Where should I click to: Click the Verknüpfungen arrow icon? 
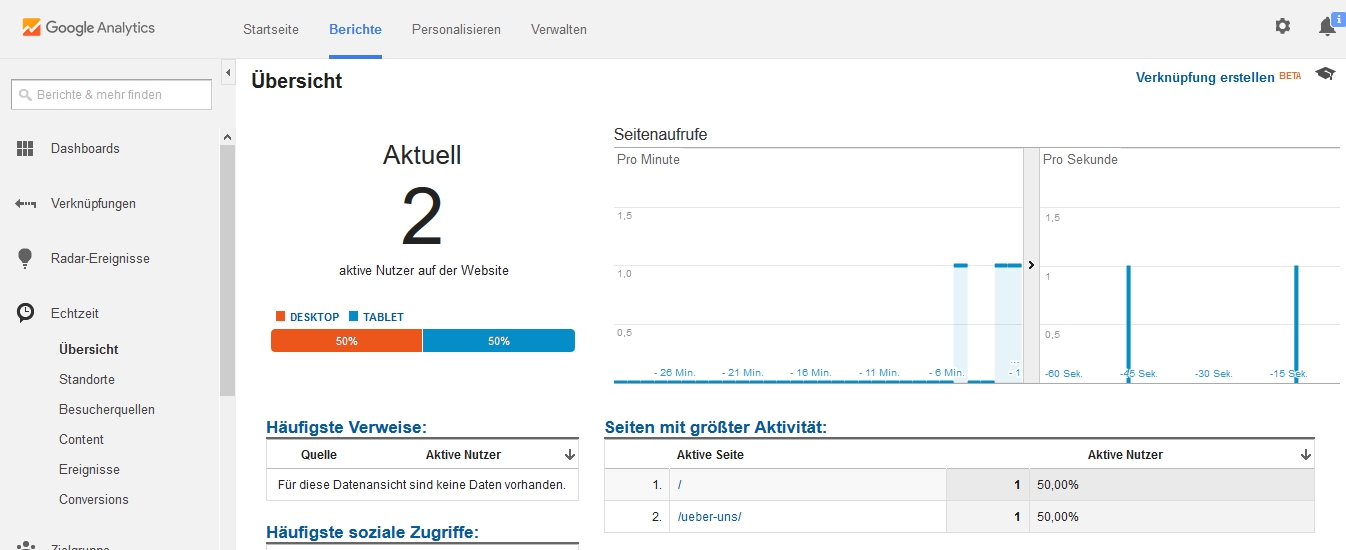click(x=26, y=204)
